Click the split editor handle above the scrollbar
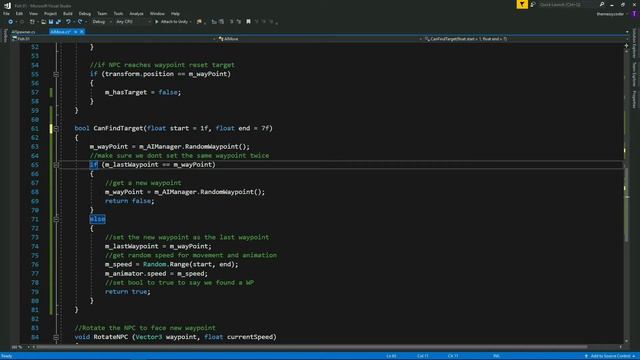Viewport: 640px width, 360px height. (x=627, y=46)
